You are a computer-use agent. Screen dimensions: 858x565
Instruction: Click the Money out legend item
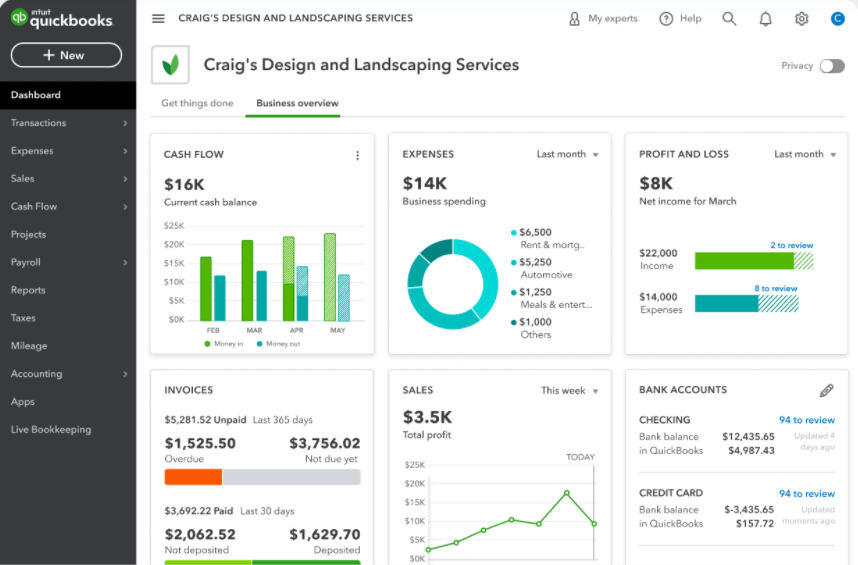278,344
